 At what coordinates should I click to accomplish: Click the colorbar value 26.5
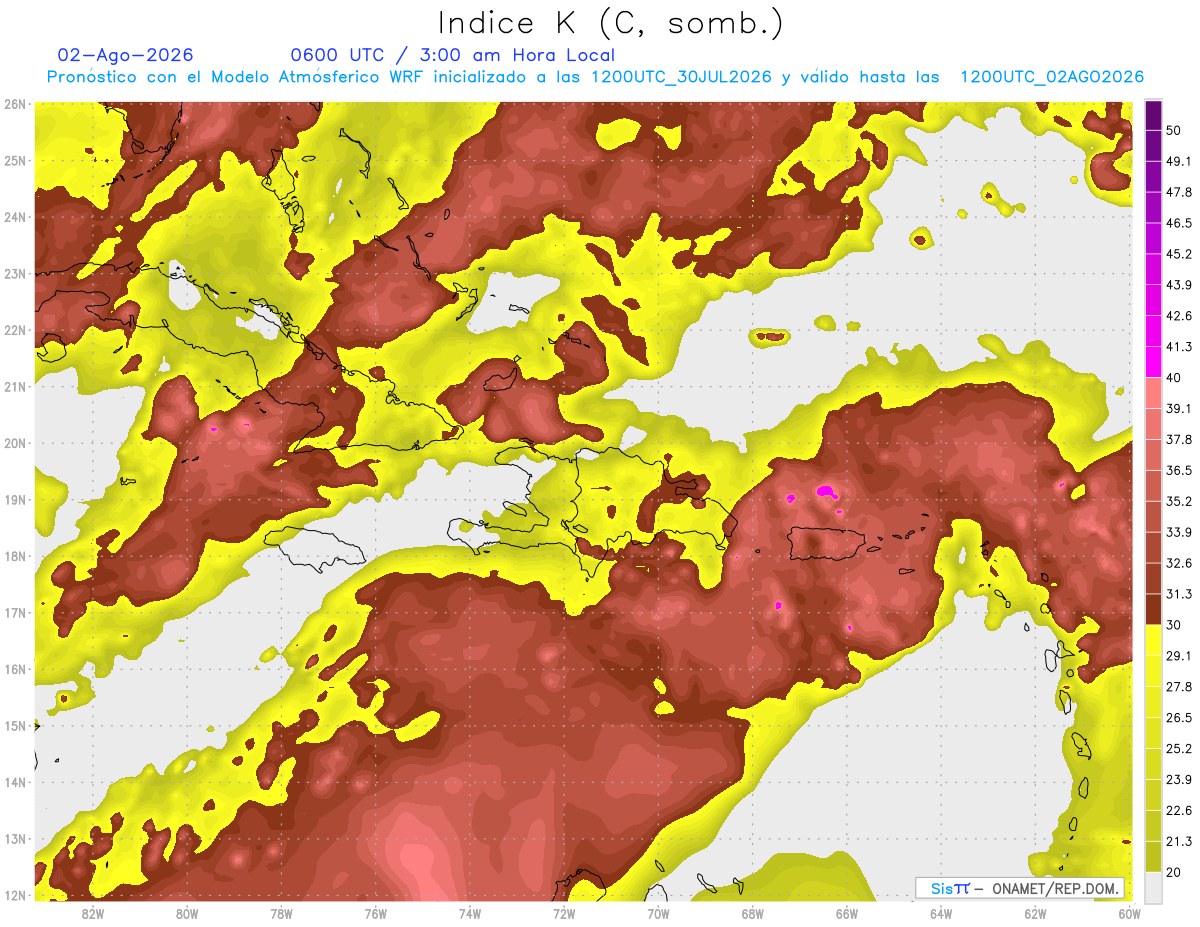click(x=1179, y=717)
